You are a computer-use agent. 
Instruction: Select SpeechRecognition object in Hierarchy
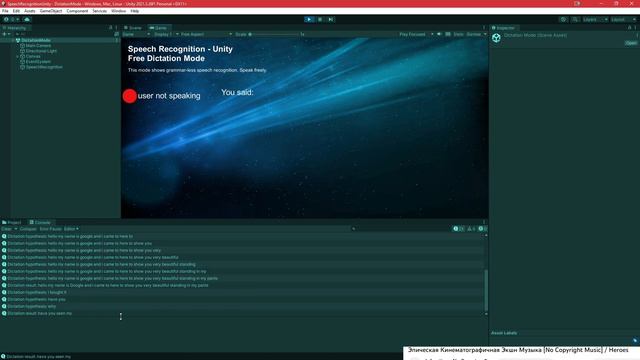[44, 67]
